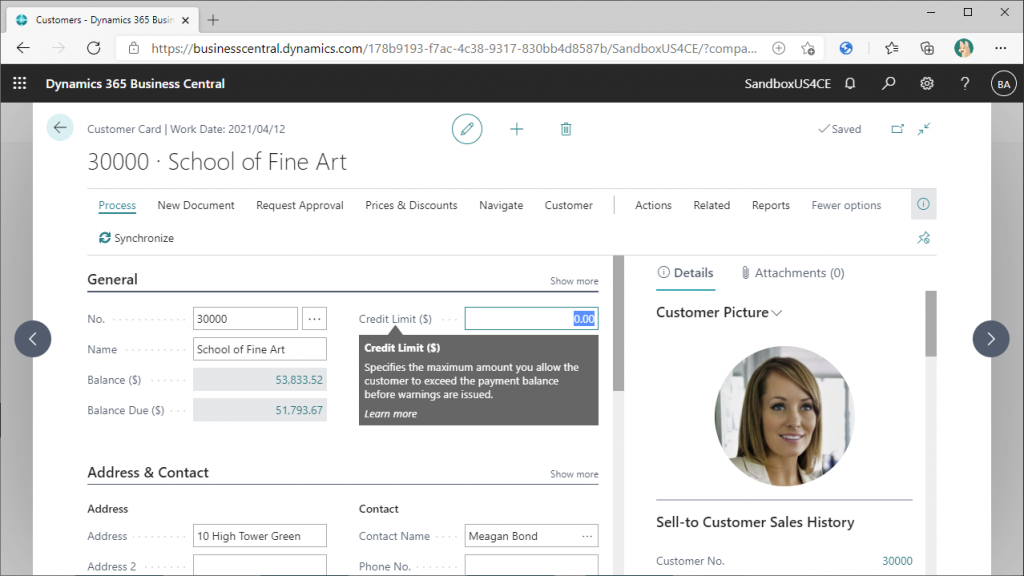The width and height of the screenshot is (1024, 576).
Task: View site information lock icon
Action: pyautogui.click(x=134, y=48)
